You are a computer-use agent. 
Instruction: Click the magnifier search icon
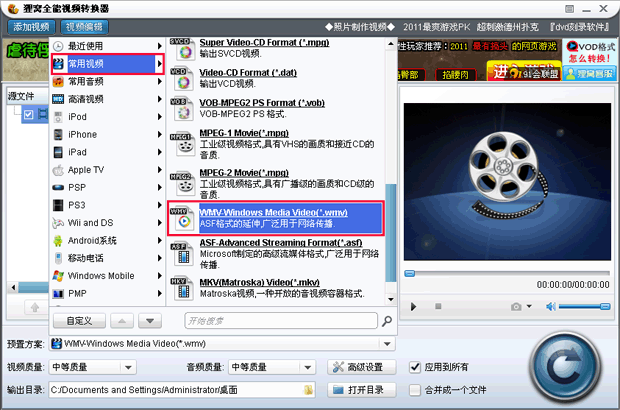pos(387,321)
